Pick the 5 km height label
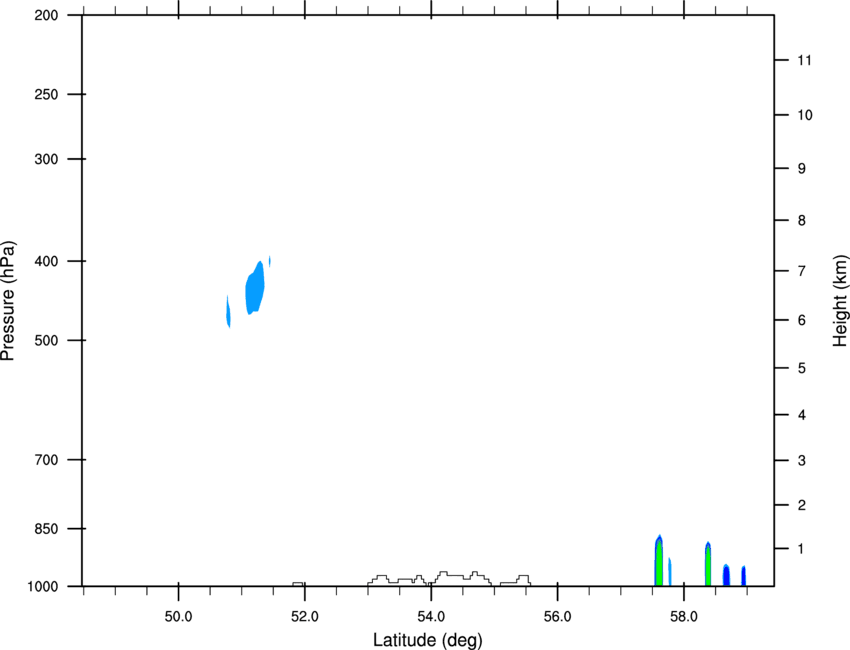Image resolution: width=850 pixels, height=650 pixels. (x=802, y=369)
